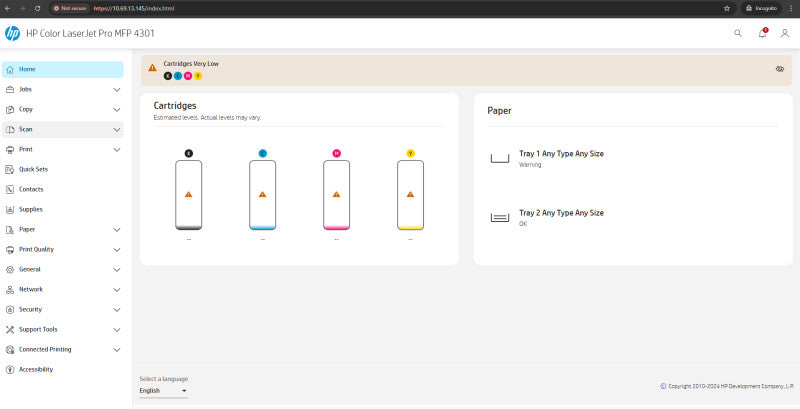Screen dimensions: 800x409
Task: Click the Paper card heading
Action: pos(499,111)
